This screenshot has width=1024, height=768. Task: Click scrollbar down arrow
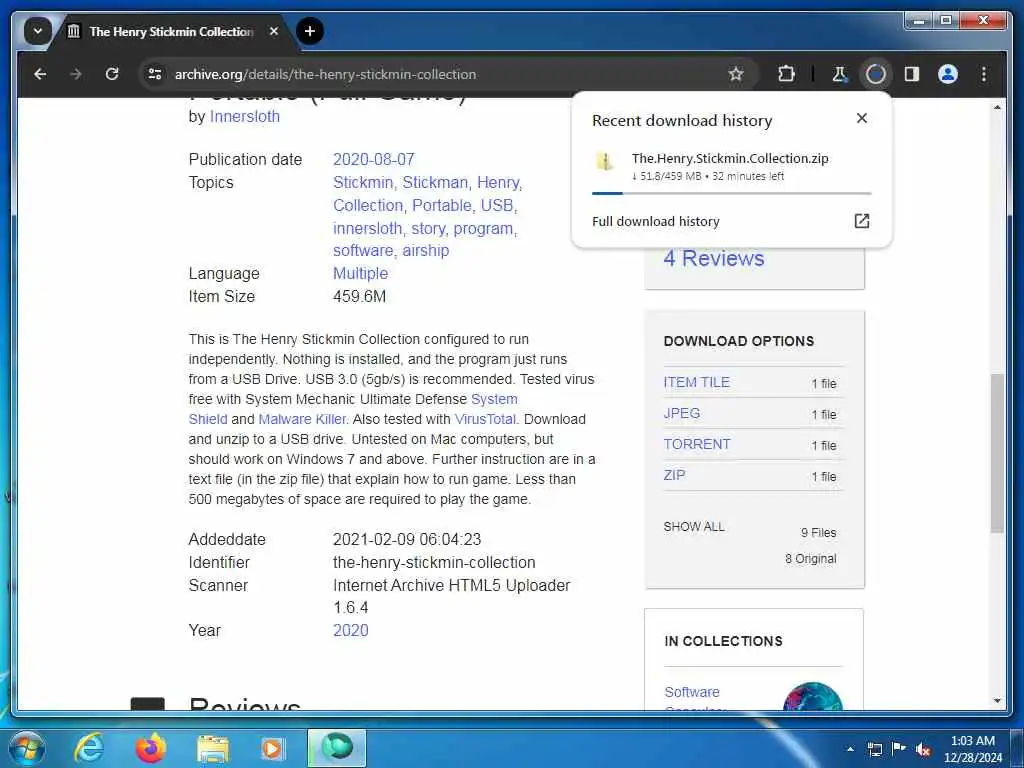point(997,701)
